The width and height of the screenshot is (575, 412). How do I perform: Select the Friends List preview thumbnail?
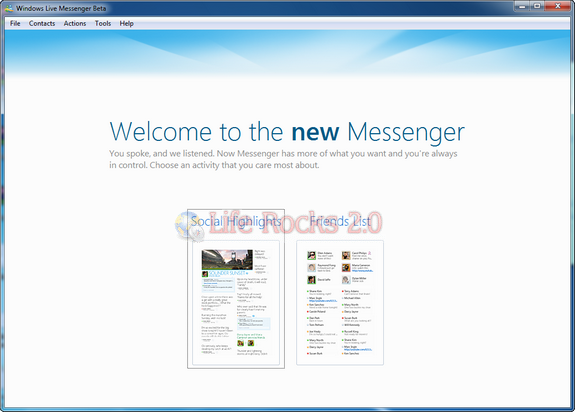(x=340, y=303)
